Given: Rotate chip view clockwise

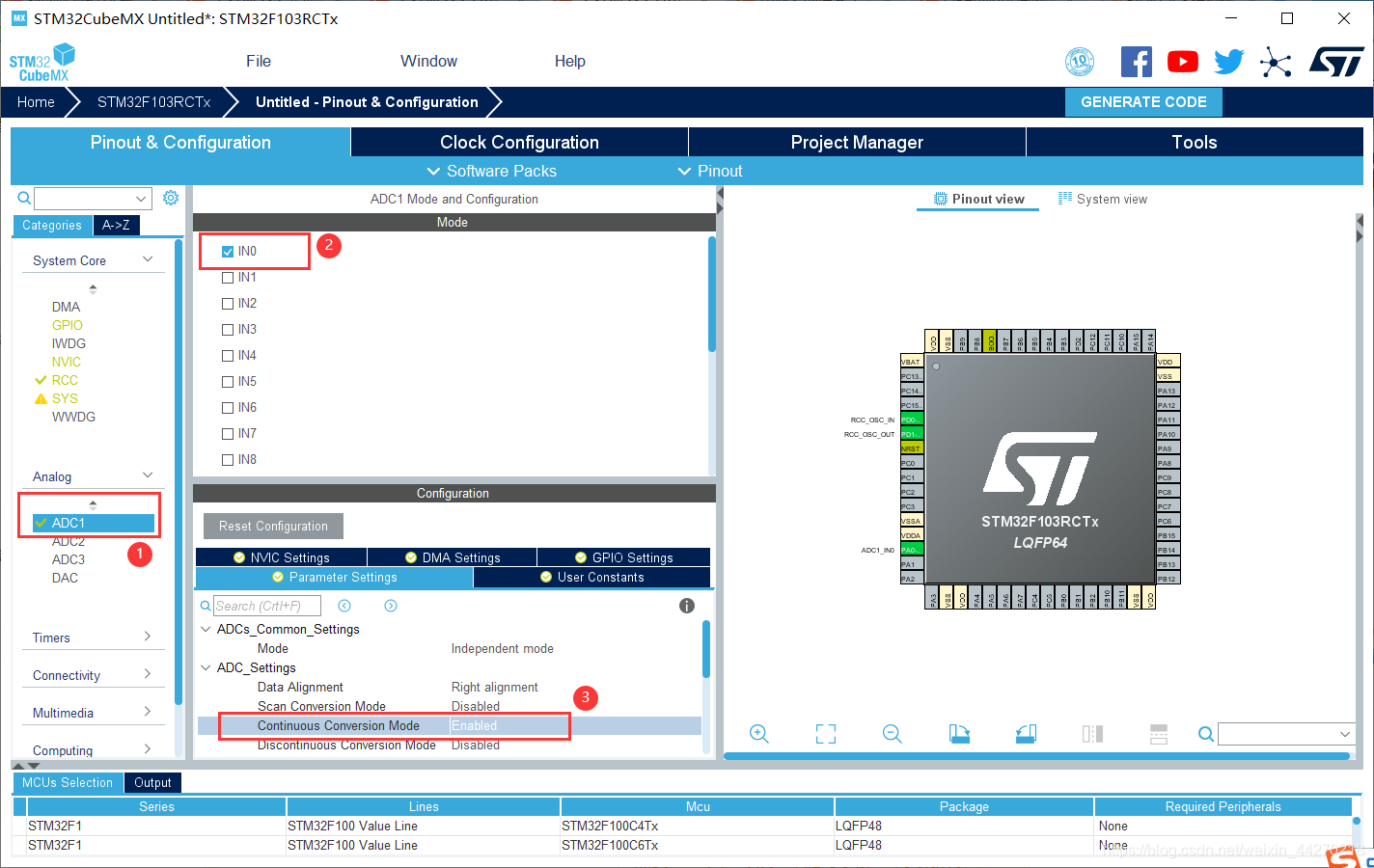Looking at the screenshot, I should pyautogui.click(x=959, y=734).
